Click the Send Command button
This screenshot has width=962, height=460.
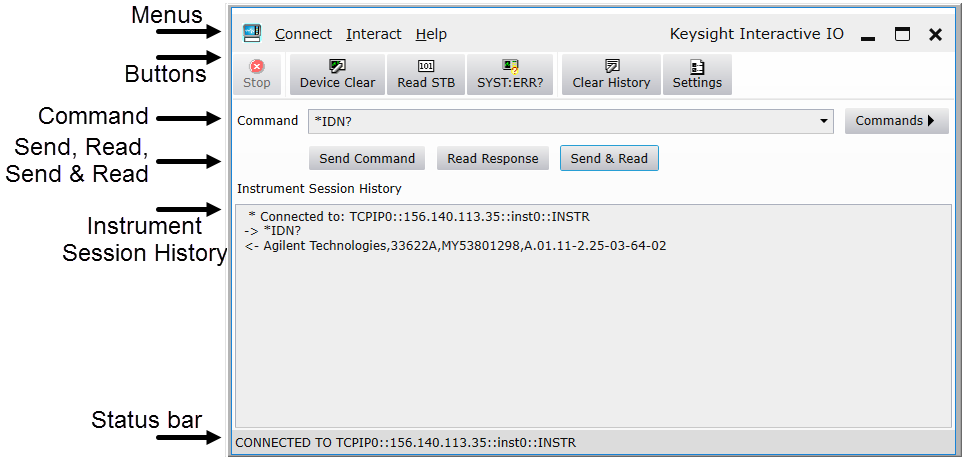point(367,158)
